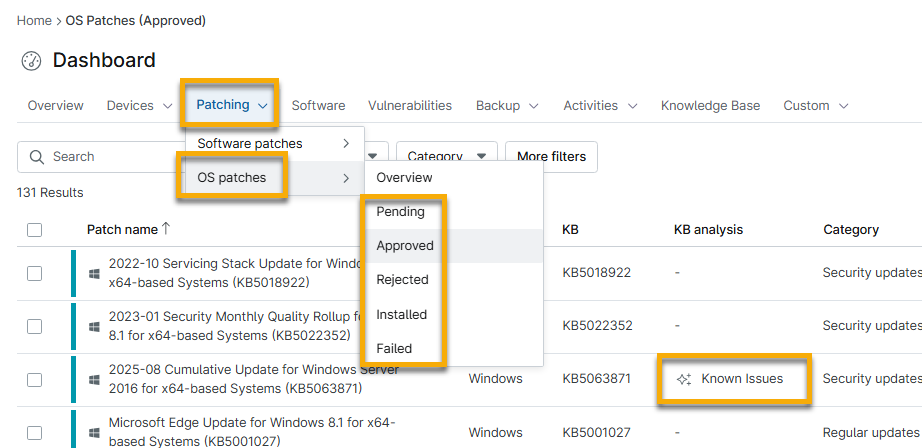The height and width of the screenshot is (448, 922).
Task: Check the box for KB5018922 Servicing Stack Update
Action: click(x=35, y=273)
